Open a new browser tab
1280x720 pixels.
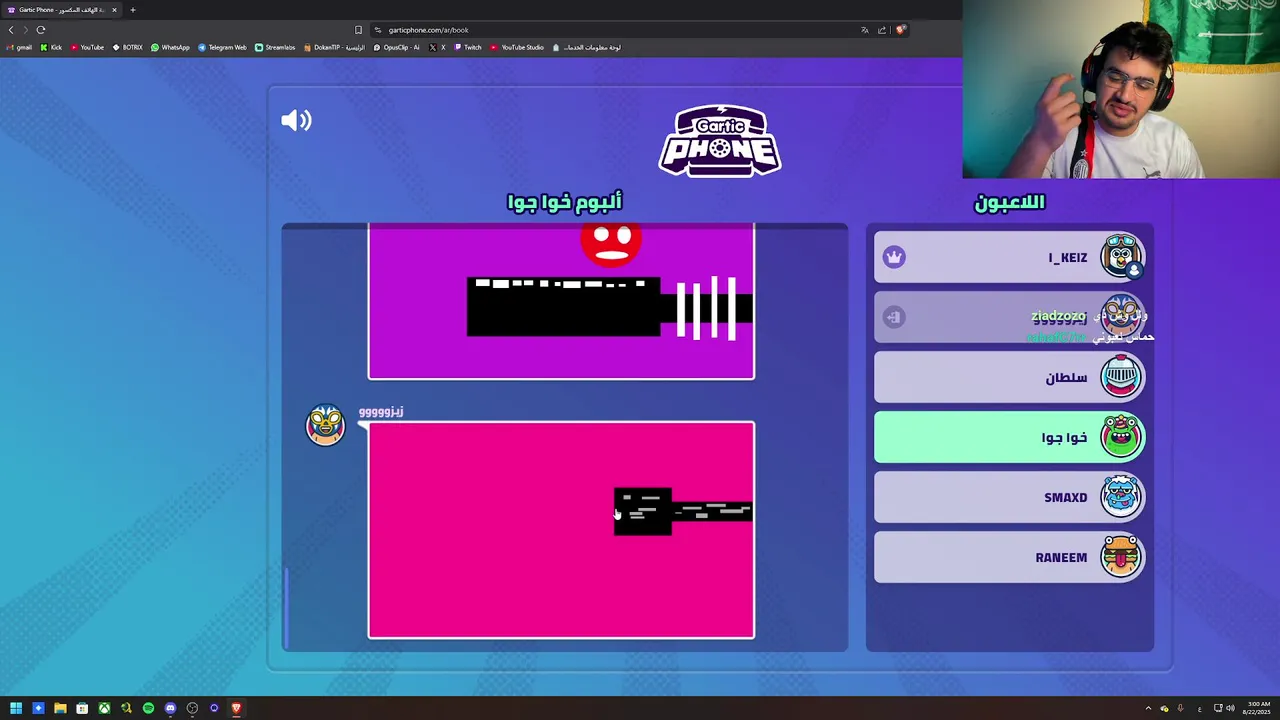(x=132, y=10)
